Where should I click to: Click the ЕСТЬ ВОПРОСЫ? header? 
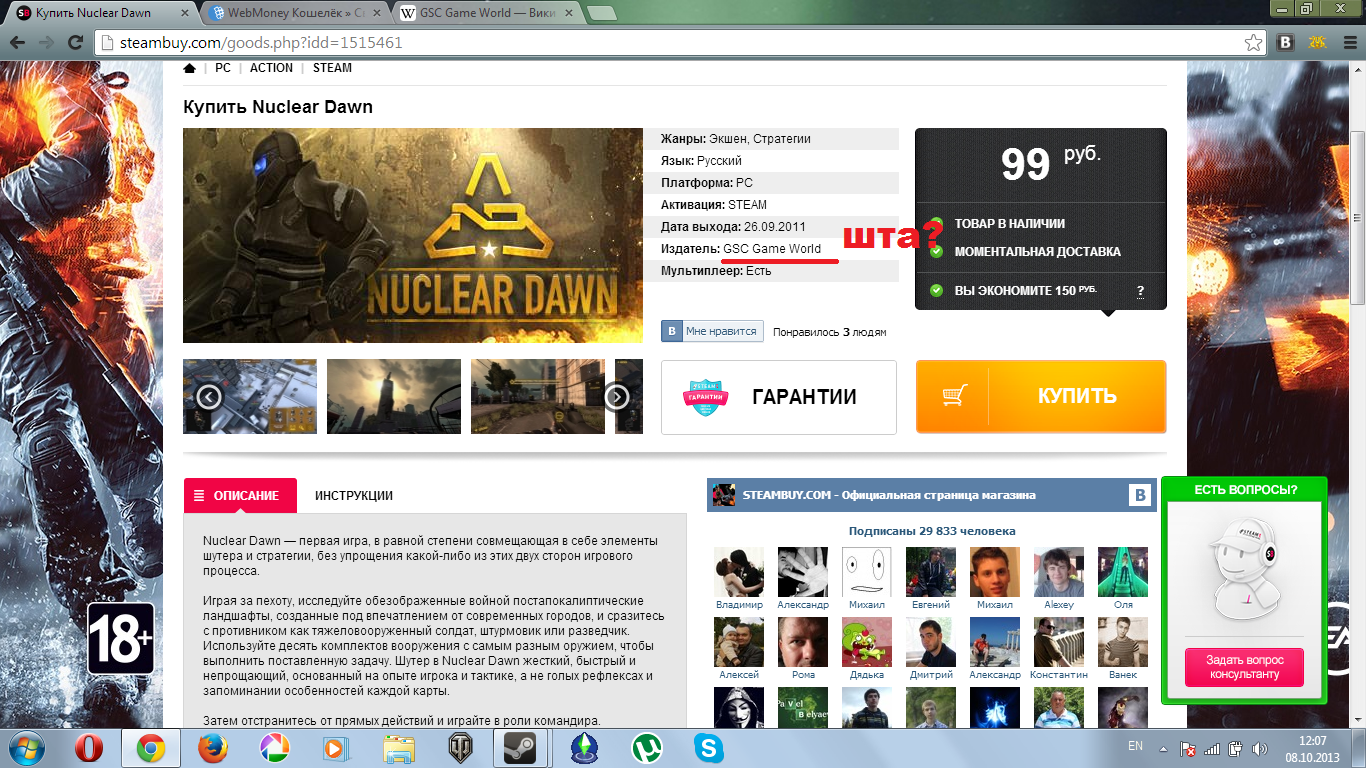[1245, 489]
